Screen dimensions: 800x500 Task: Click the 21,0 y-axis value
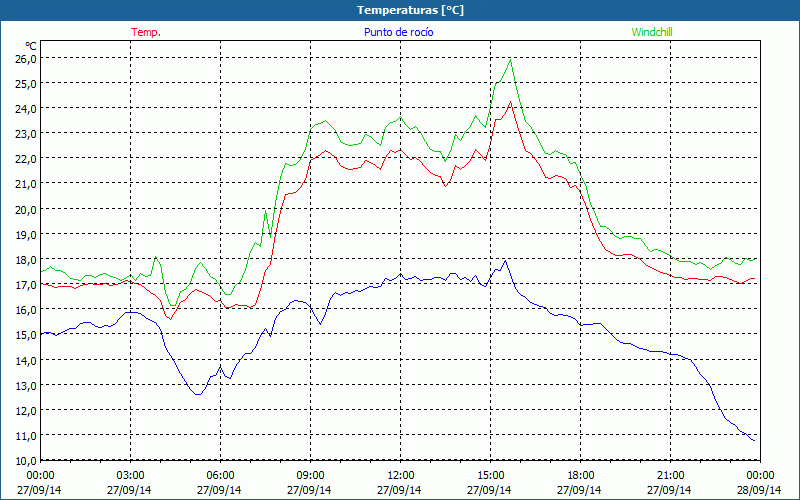(x=27, y=184)
